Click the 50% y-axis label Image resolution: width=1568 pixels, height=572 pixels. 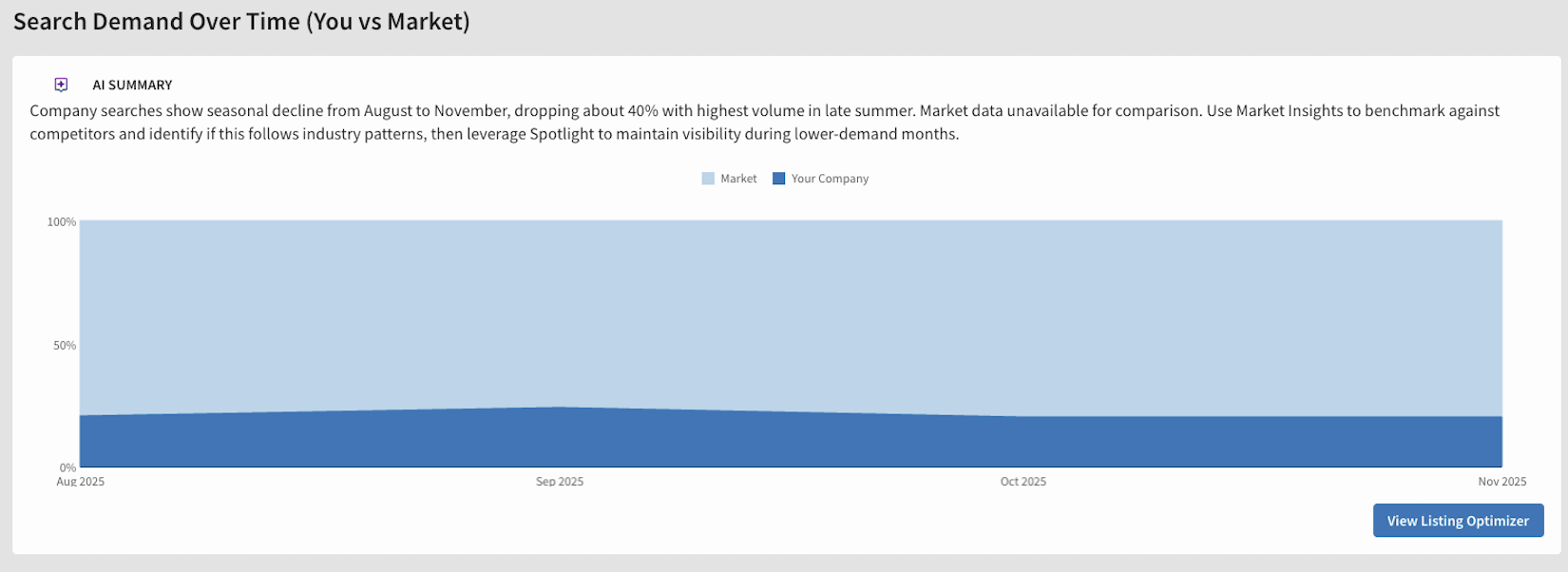point(65,346)
